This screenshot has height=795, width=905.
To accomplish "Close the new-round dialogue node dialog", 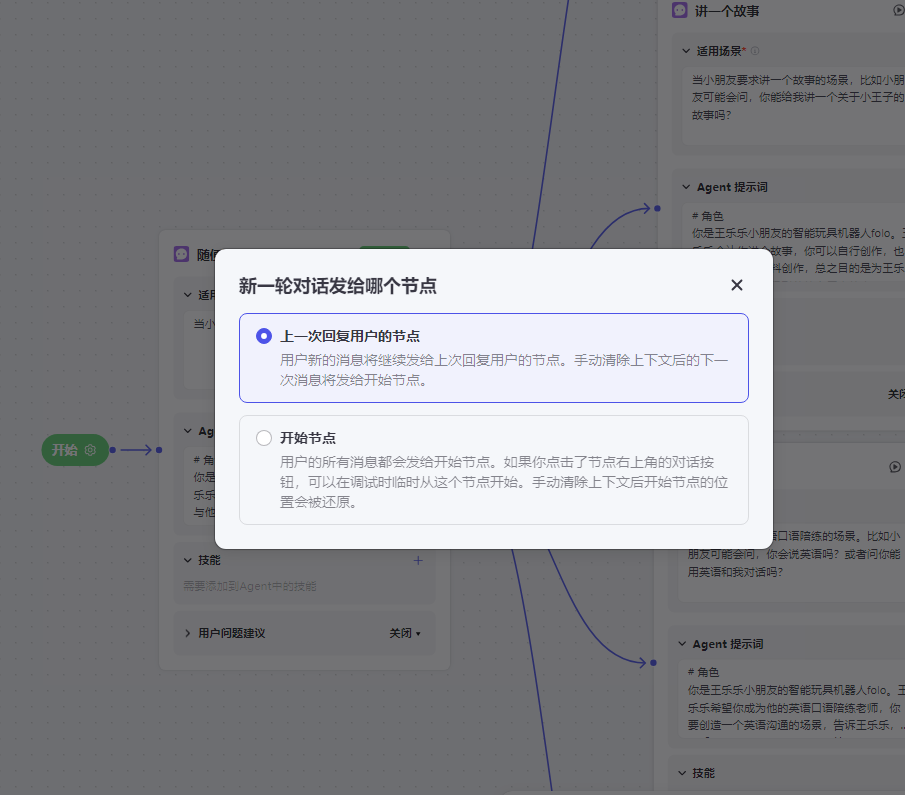I will [x=736, y=285].
